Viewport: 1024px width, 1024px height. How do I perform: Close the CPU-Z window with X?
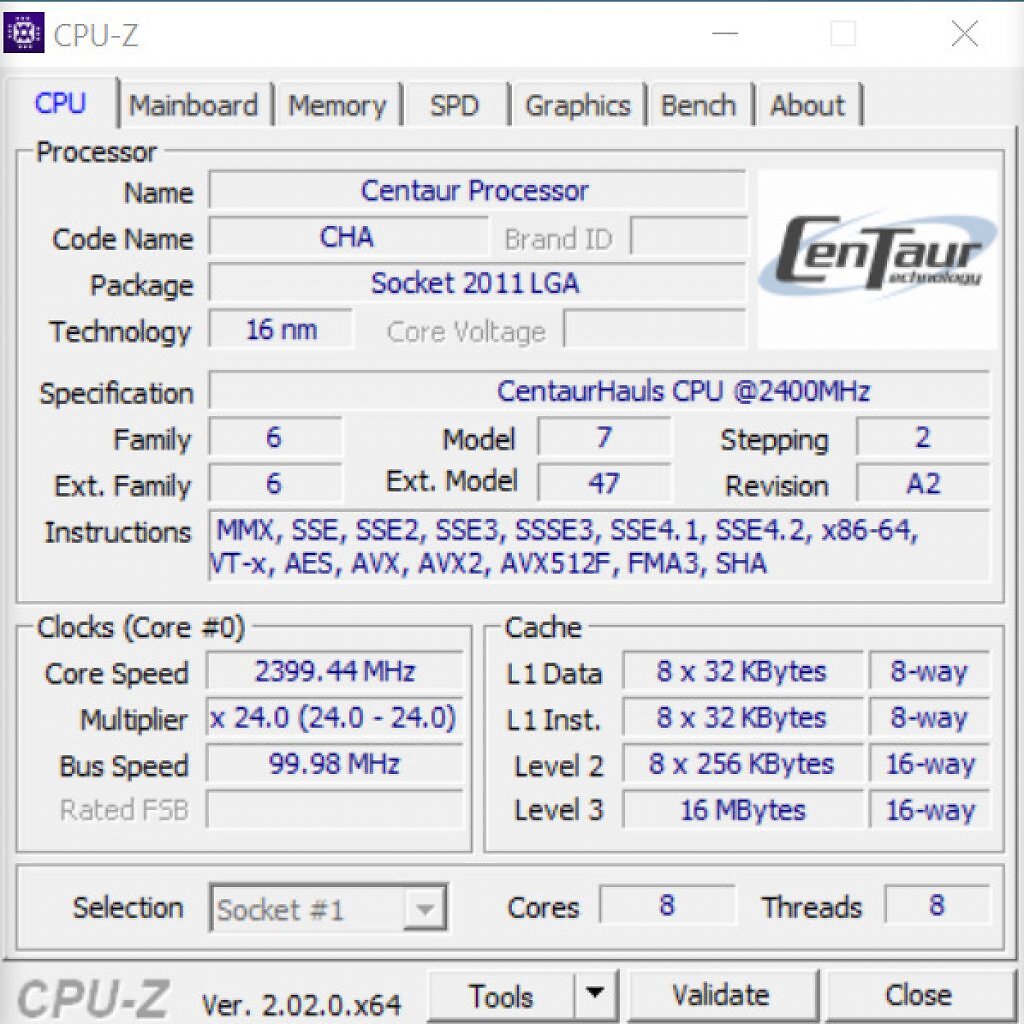point(965,33)
